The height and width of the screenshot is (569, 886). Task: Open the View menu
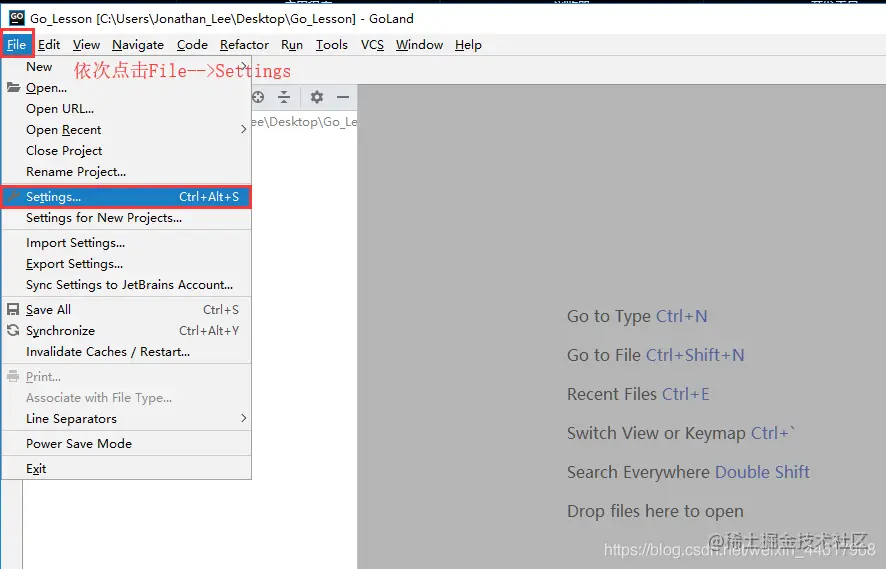(86, 45)
